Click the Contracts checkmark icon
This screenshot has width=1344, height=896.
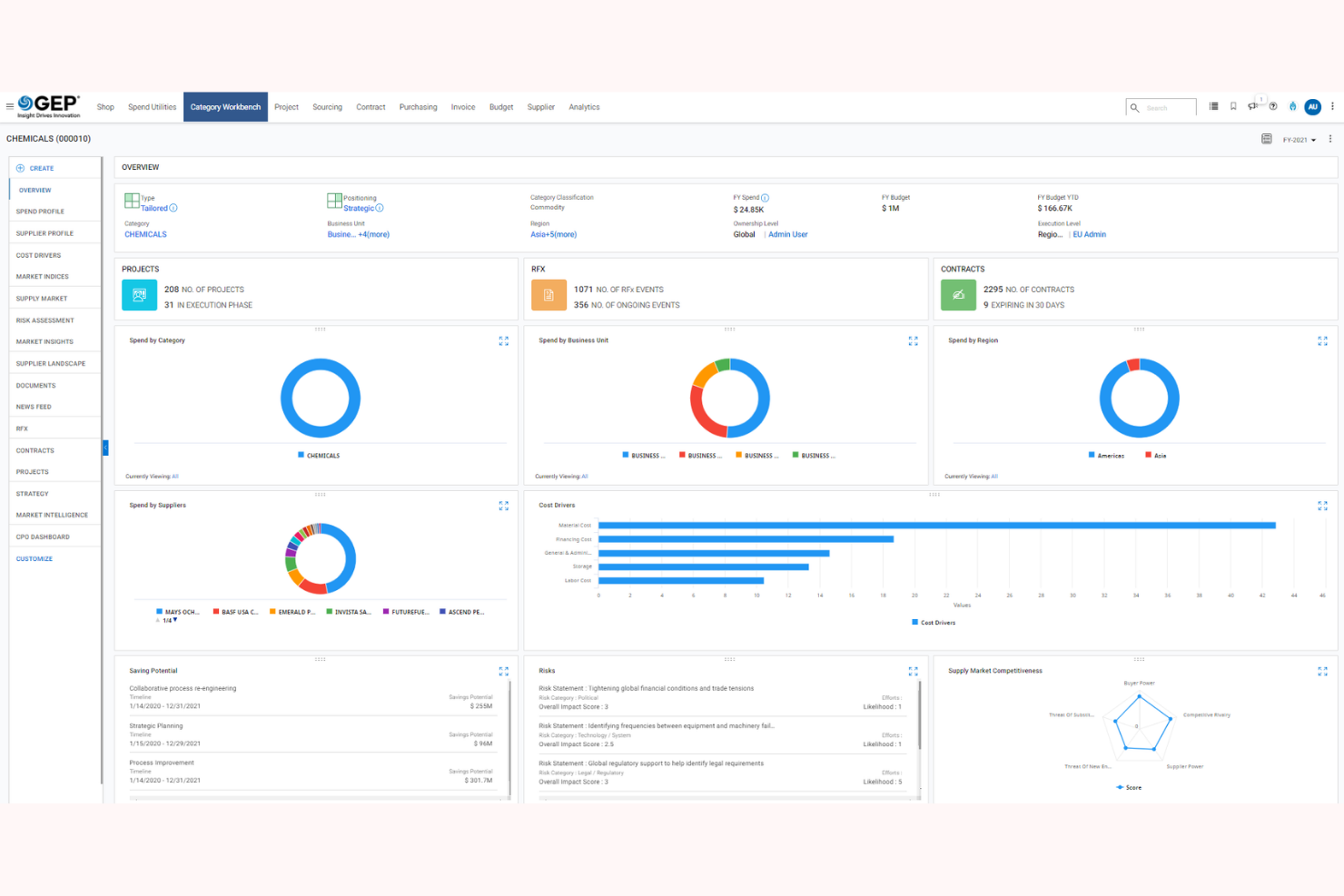point(958,294)
